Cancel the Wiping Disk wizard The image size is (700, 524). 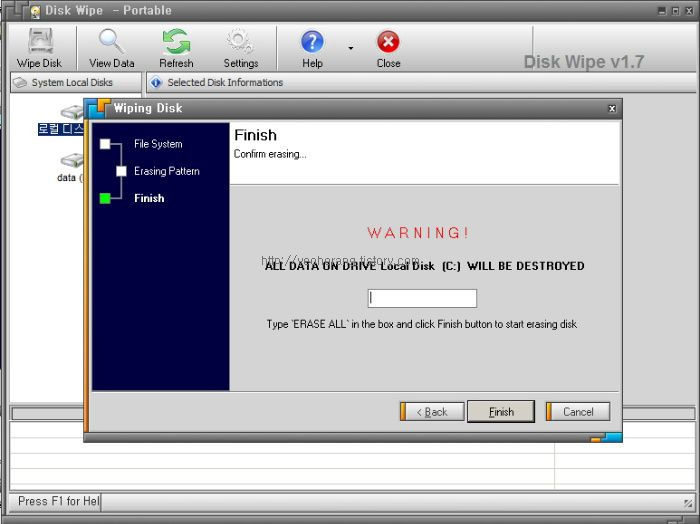[578, 412]
